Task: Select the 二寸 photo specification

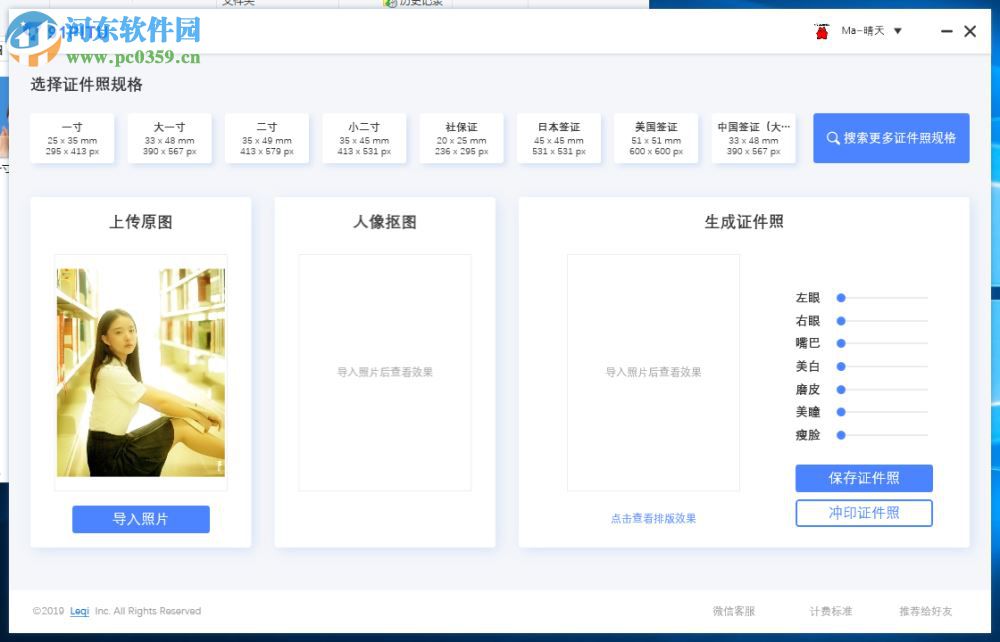Action: (267, 138)
